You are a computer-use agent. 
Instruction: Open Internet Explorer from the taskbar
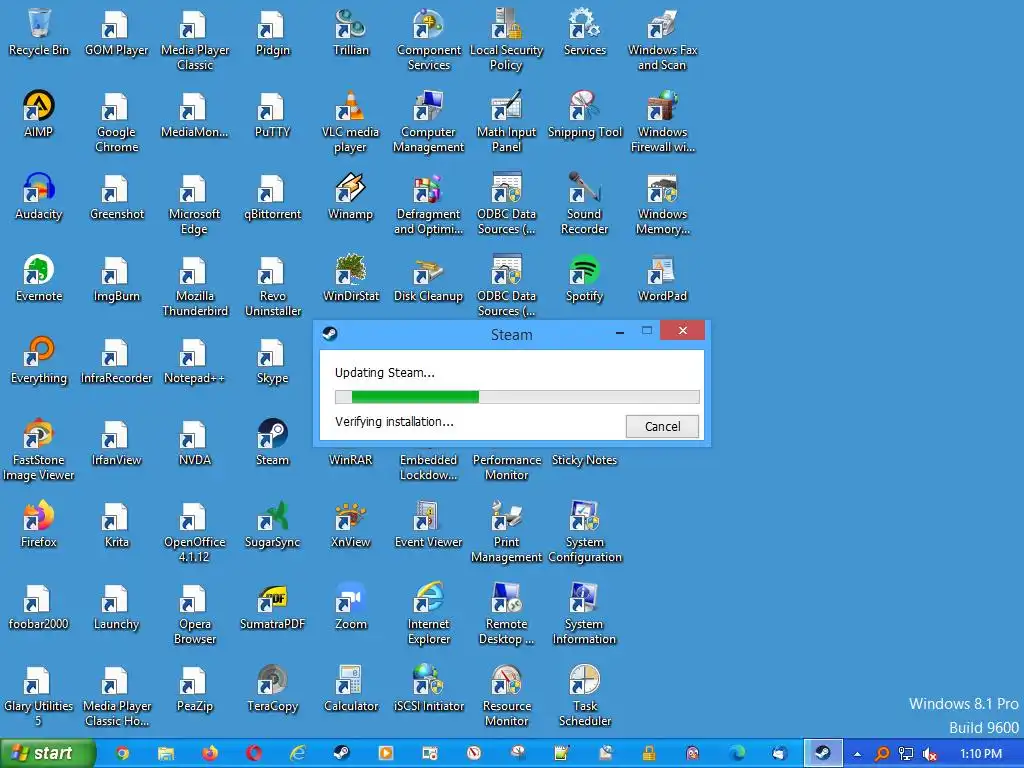click(298, 754)
